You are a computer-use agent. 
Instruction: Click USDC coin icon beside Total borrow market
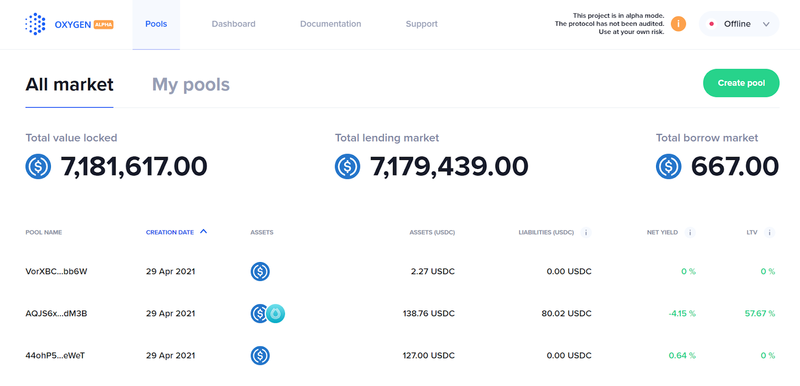click(668, 166)
